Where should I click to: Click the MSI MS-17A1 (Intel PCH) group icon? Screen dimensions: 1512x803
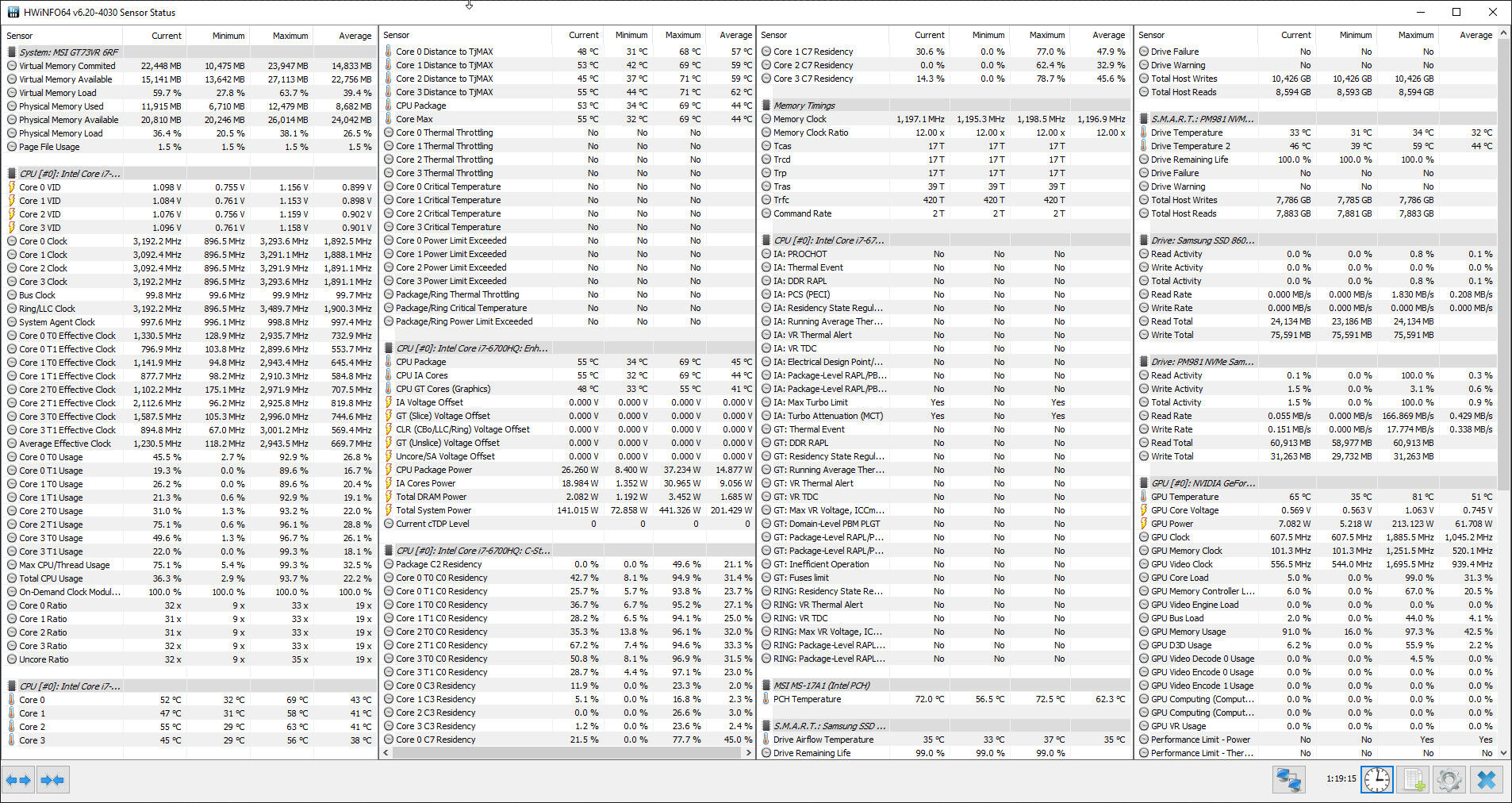[x=766, y=686]
